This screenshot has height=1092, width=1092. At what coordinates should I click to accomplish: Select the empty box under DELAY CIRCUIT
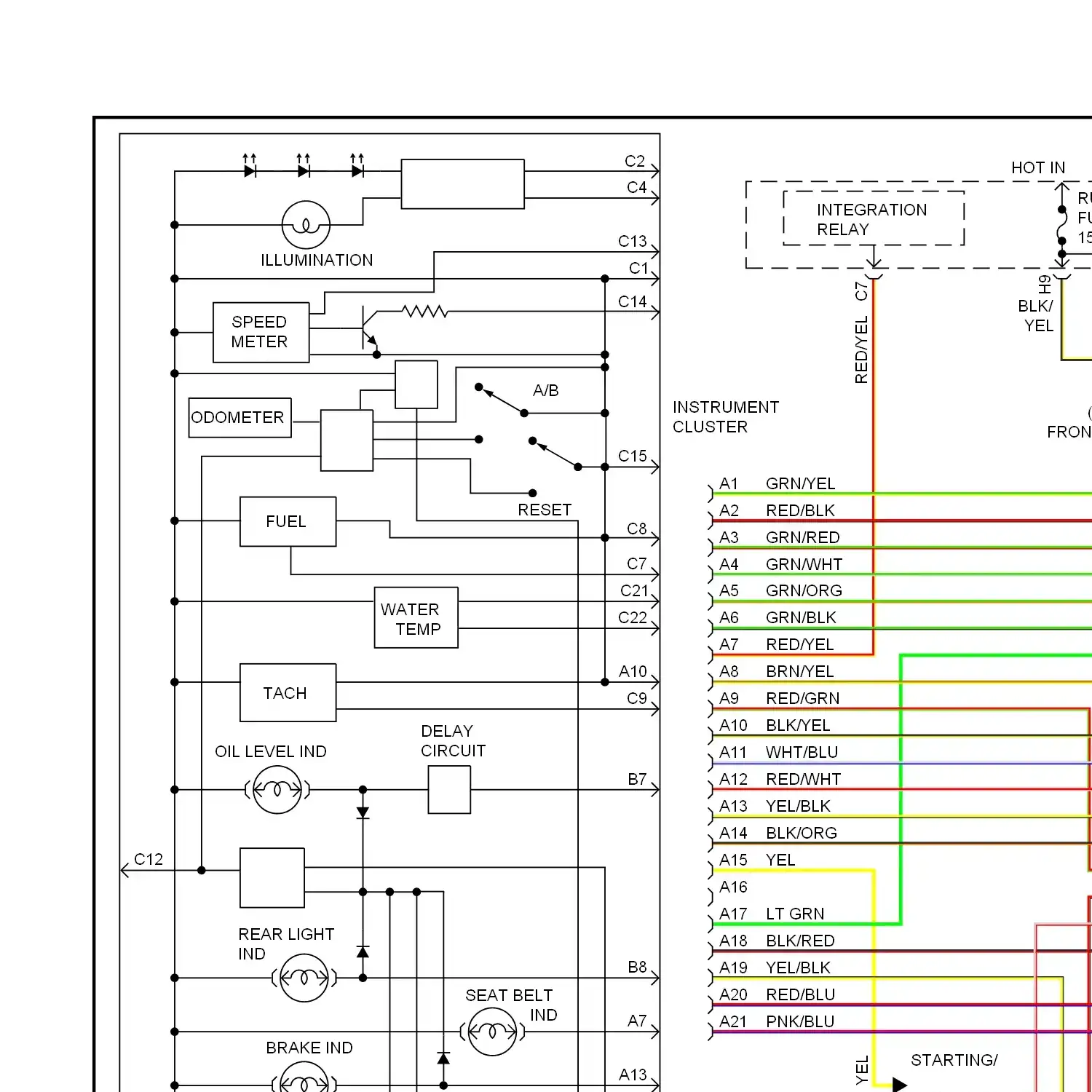pyautogui.click(x=449, y=789)
